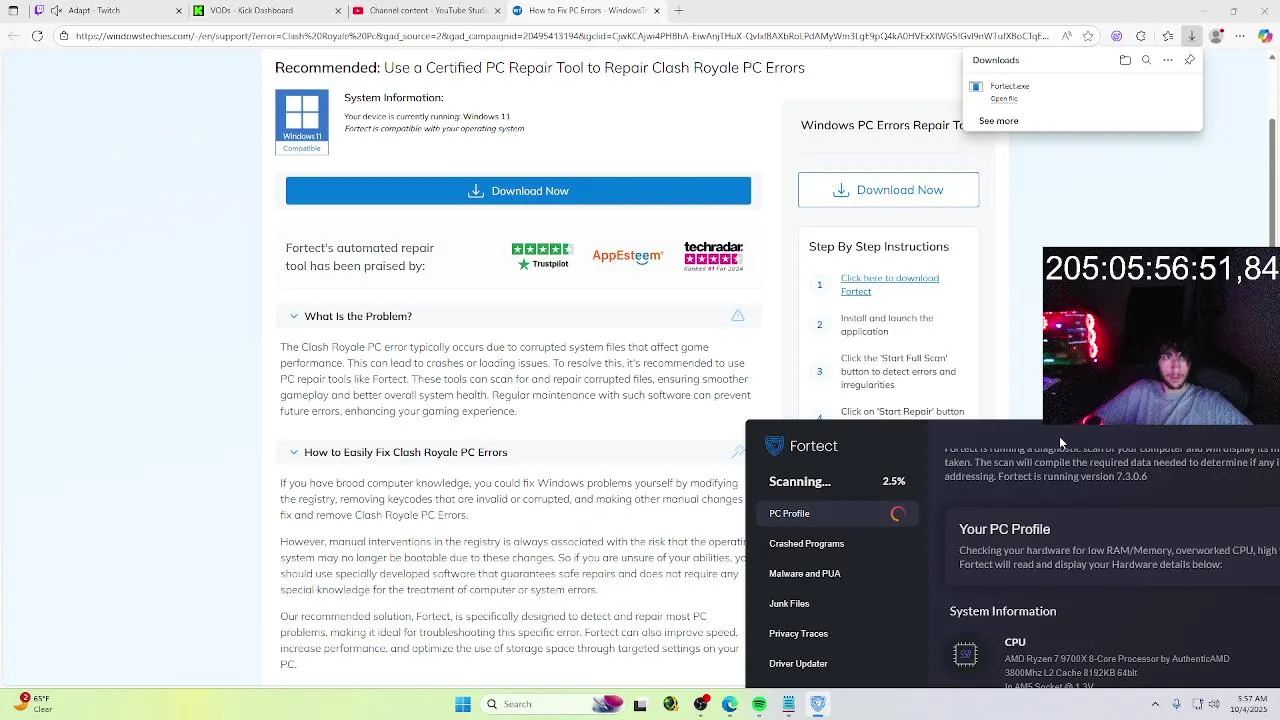Screen dimensions: 1280x720
Task: Search downloads with magnifier icon
Action: point(1146,60)
